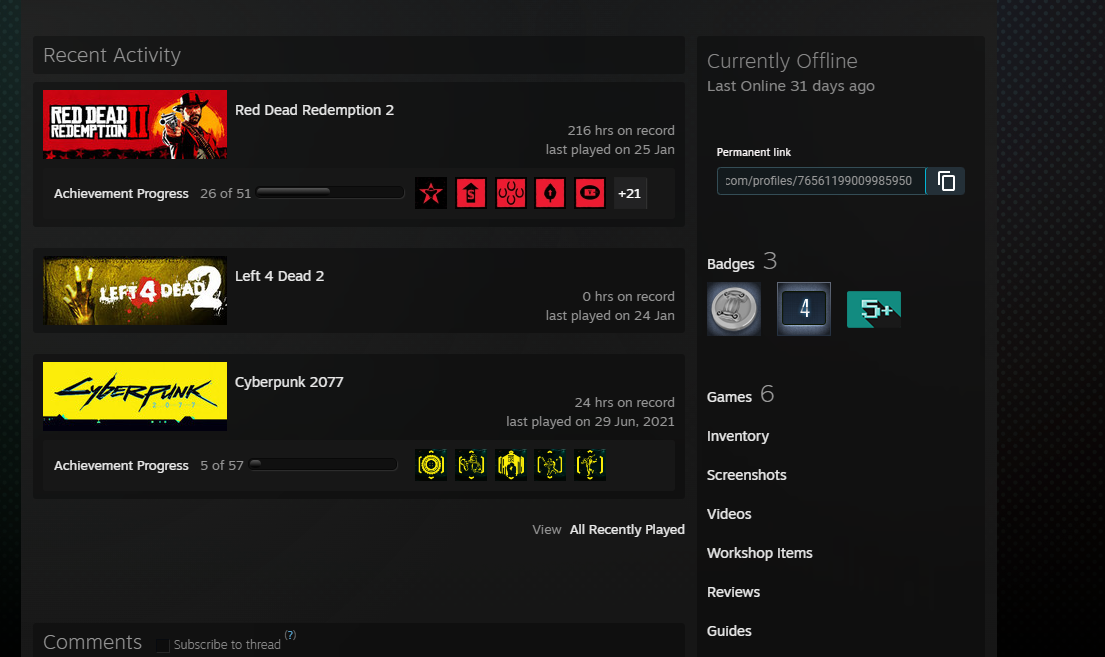This screenshot has height=657, width=1105.
Task: Open the oval cartridge Red Dead achievement
Action: pos(590,193)
